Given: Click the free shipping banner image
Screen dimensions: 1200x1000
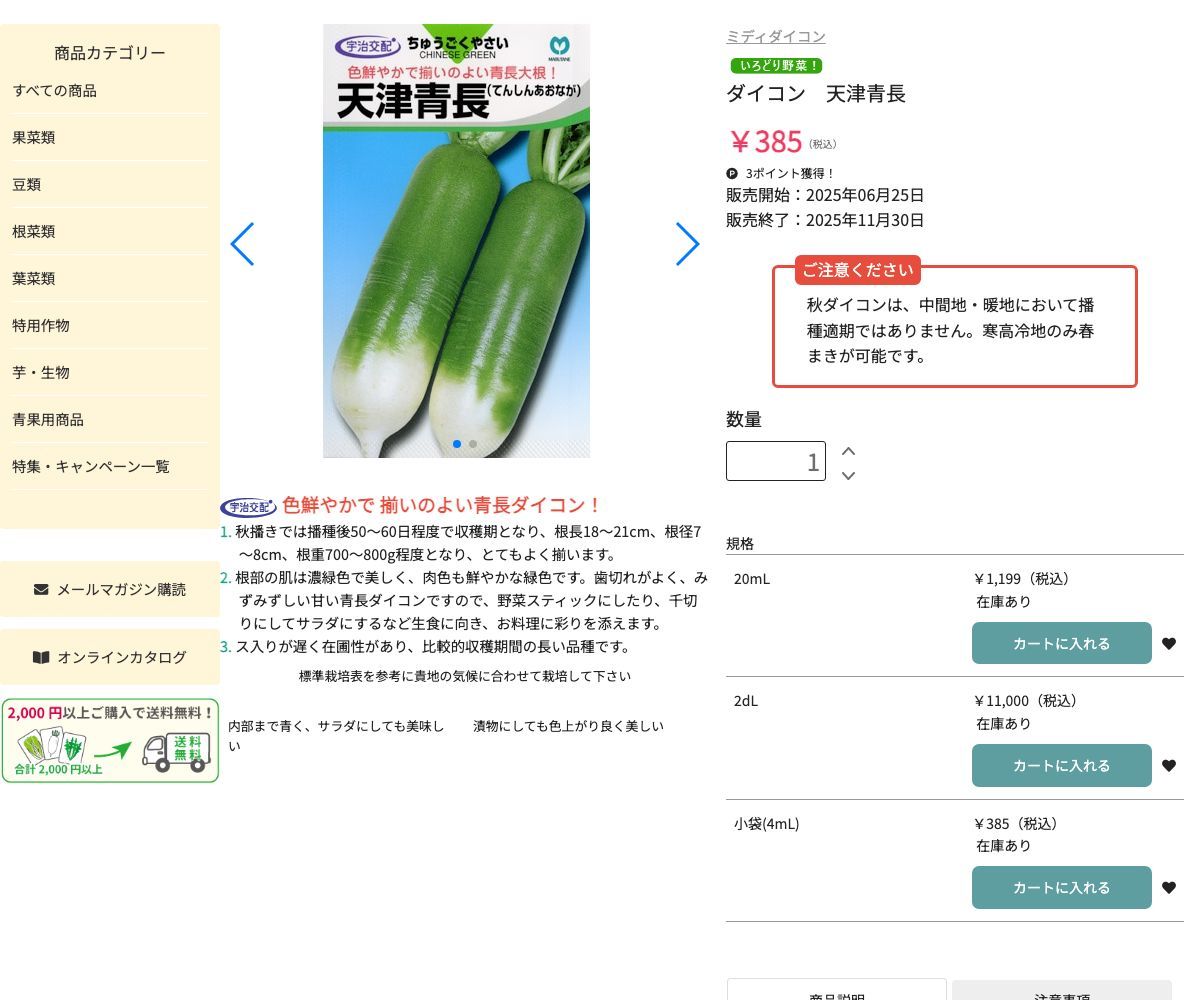Looking at the screenshot, I should 110,741.
